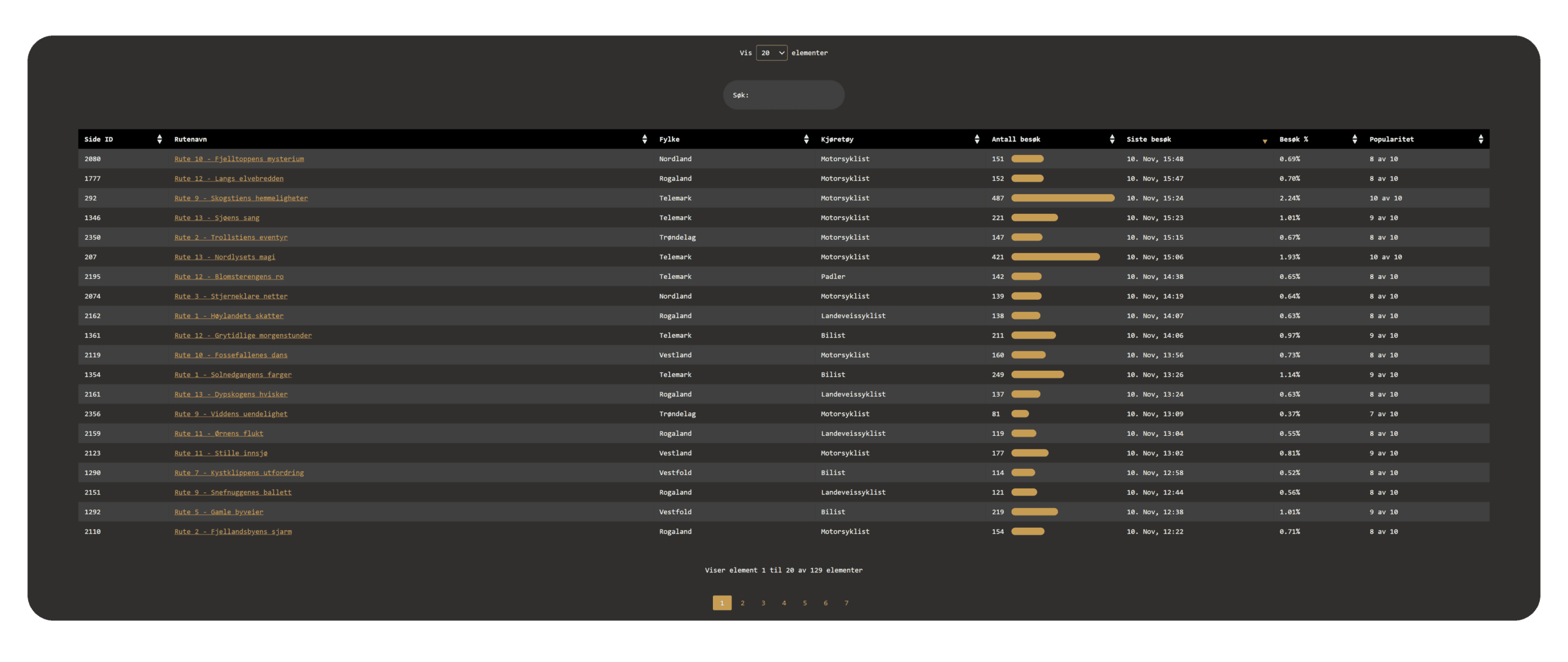Open Rute 3 - Stjerneklare netter link
The image size is (1568, 662).
pos(231,296)
